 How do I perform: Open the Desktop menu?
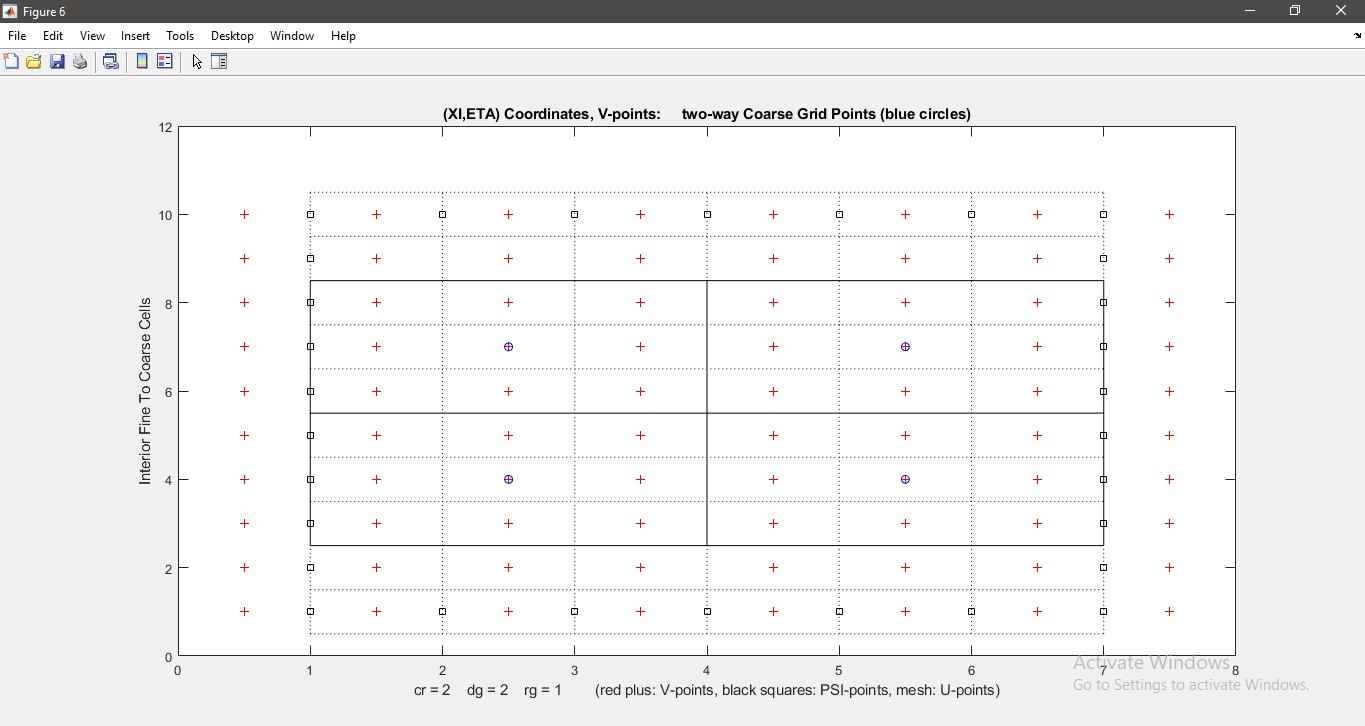[x=232, y=36]
